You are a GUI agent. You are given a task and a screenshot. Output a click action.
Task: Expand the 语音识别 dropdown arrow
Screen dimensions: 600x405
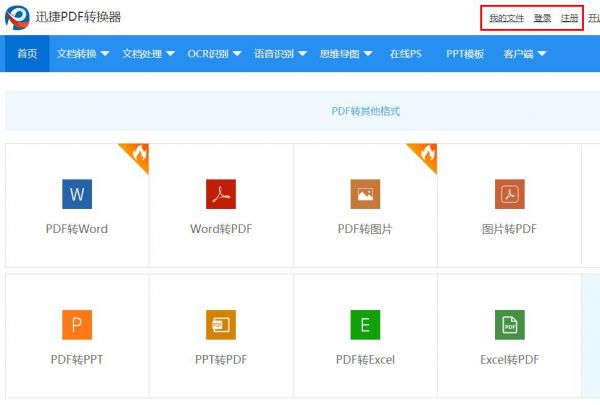302,54
